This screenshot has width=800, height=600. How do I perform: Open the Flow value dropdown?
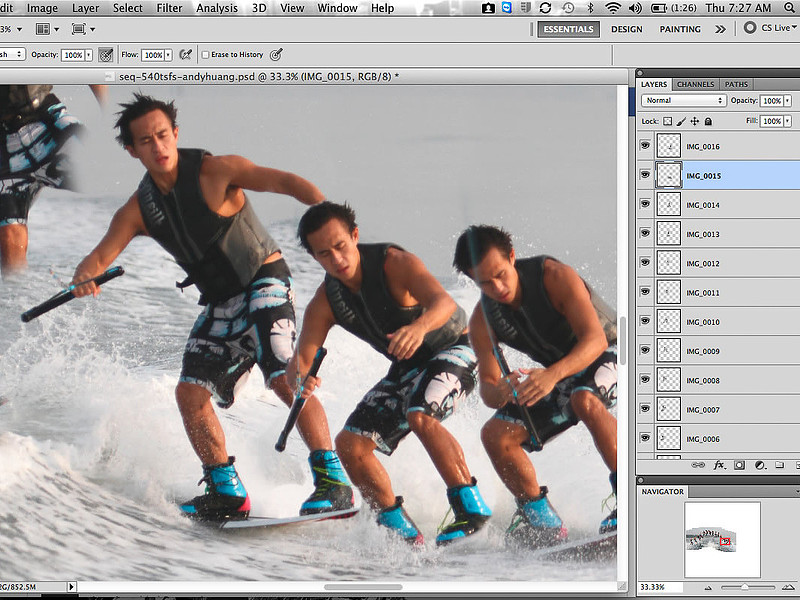166,53
